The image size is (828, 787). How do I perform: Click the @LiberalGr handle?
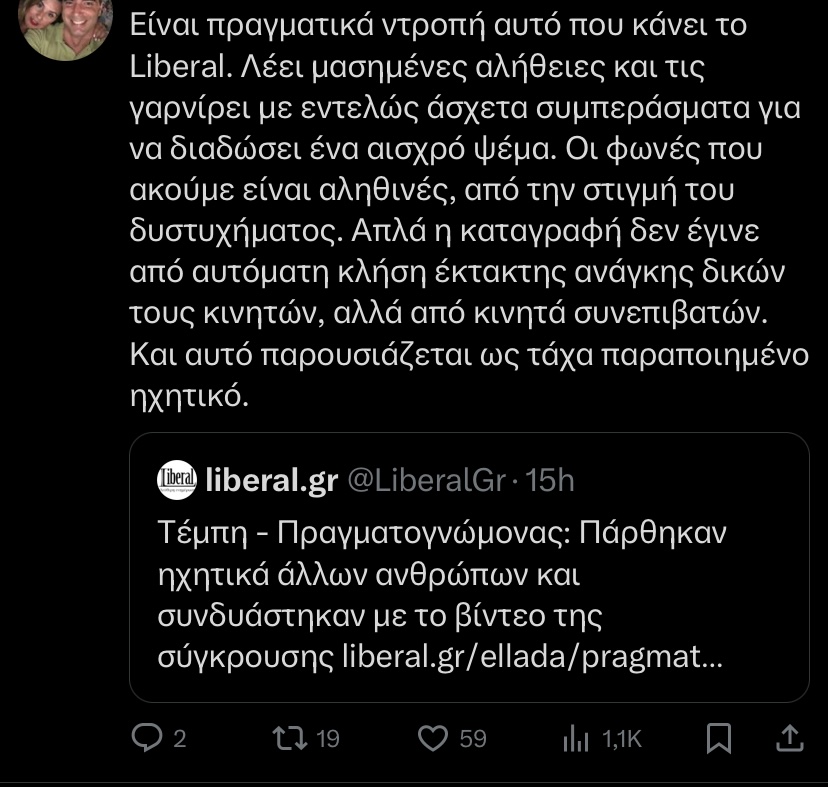(x=426, y=480)
